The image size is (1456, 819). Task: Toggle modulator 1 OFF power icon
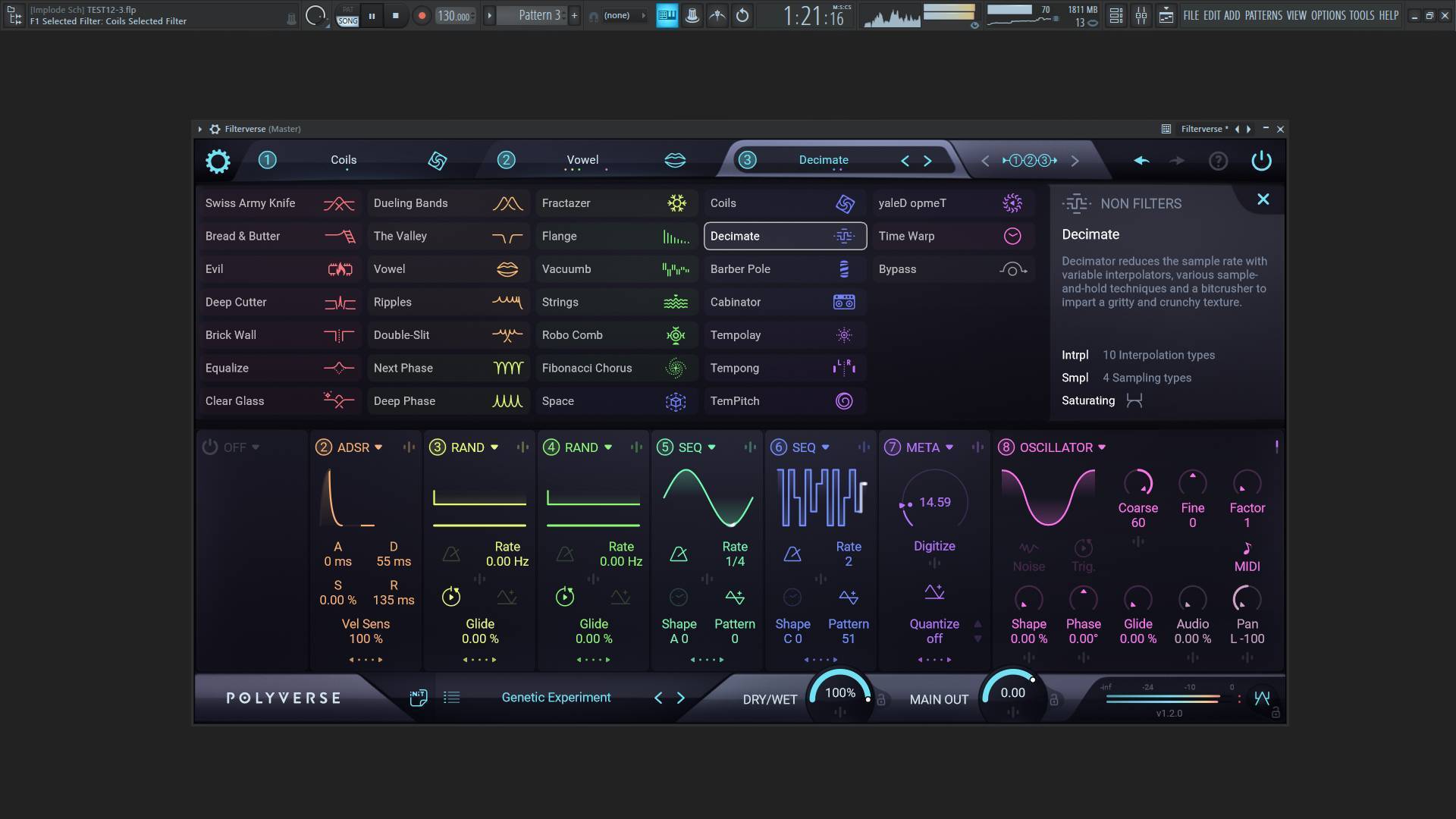click(x=210, y=447)
